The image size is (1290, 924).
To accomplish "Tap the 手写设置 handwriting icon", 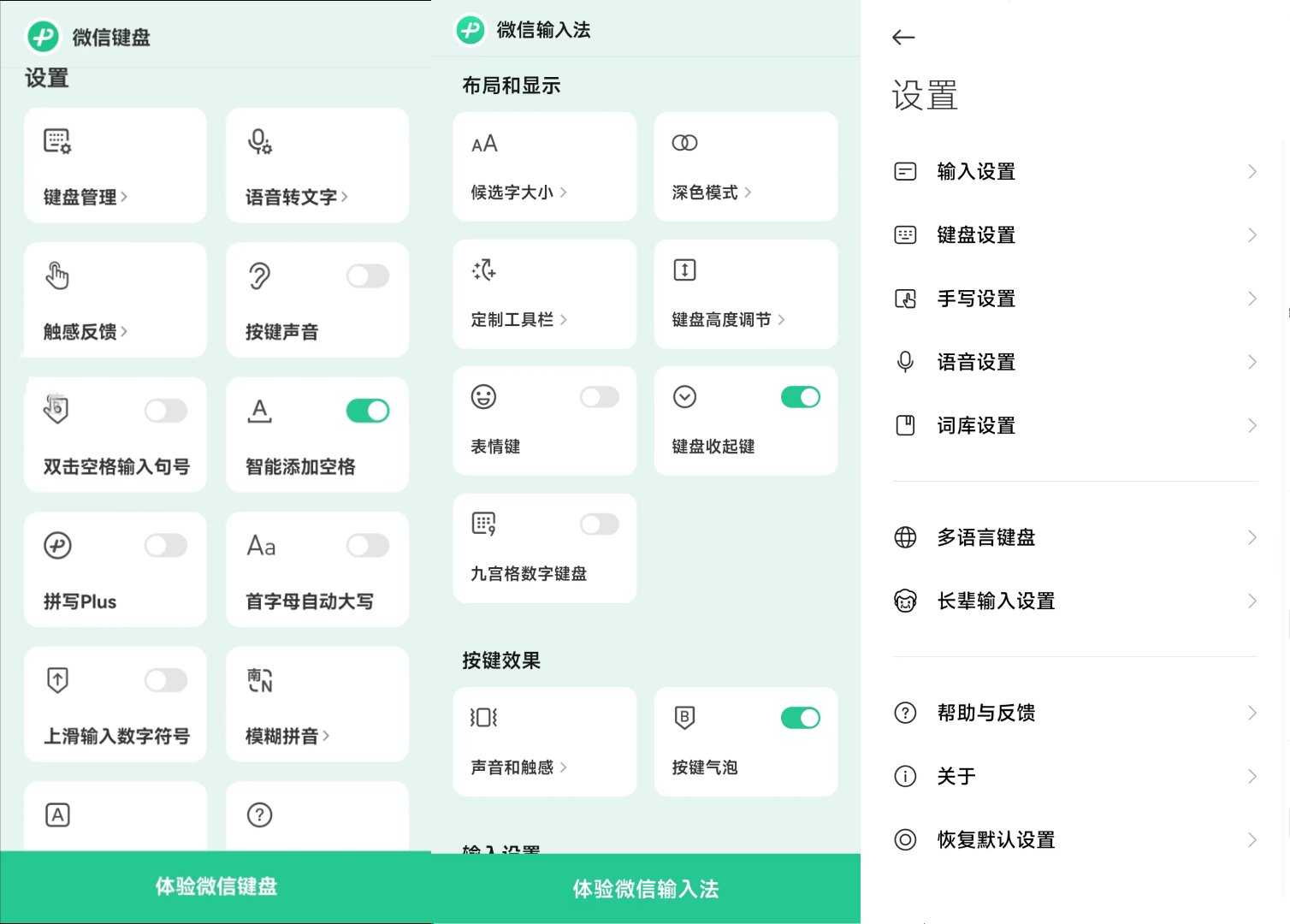I will coord(905,299).
